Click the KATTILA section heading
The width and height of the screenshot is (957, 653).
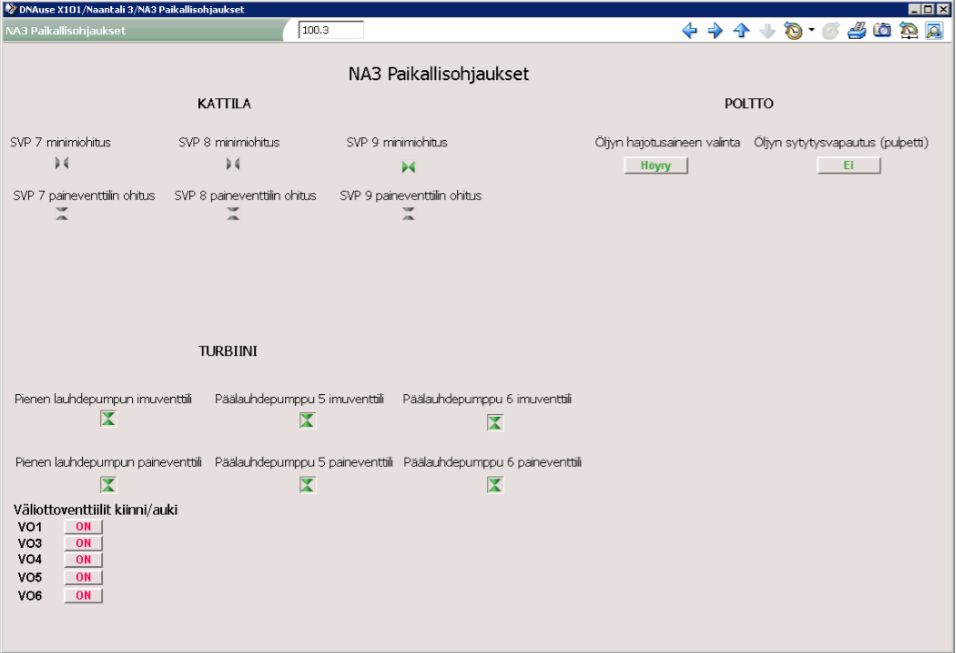click(x=224, y=104)
